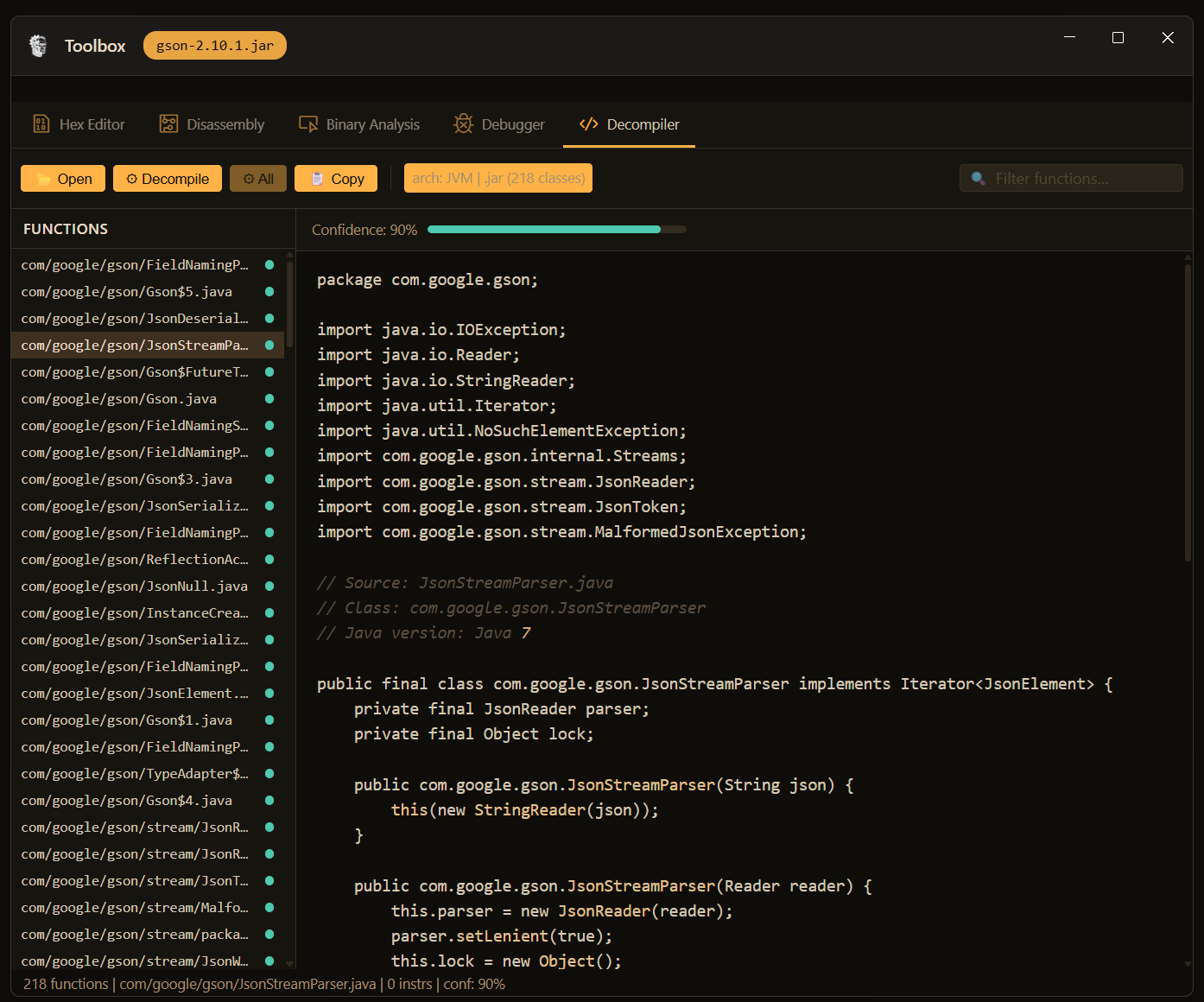Select com/google/gson/stream/JsonT… entry
The image size is (1204, 1002).
click(148, 881)
